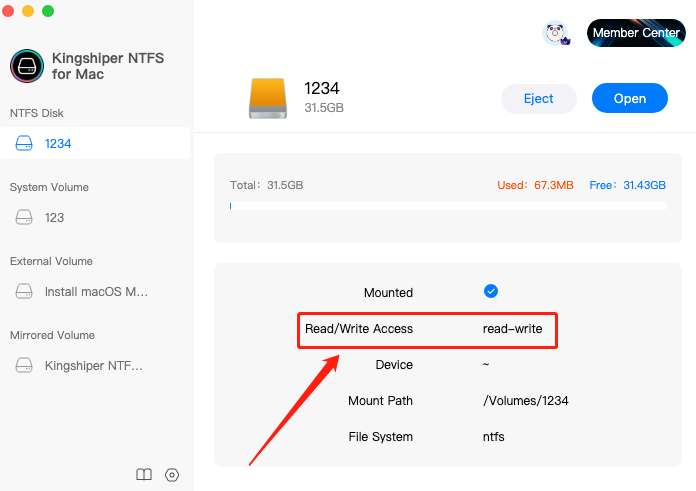Click the orange drive icon for 1234
Image resolution: width=696 pixels, height=491 pixels.
(x=268, y=98)
